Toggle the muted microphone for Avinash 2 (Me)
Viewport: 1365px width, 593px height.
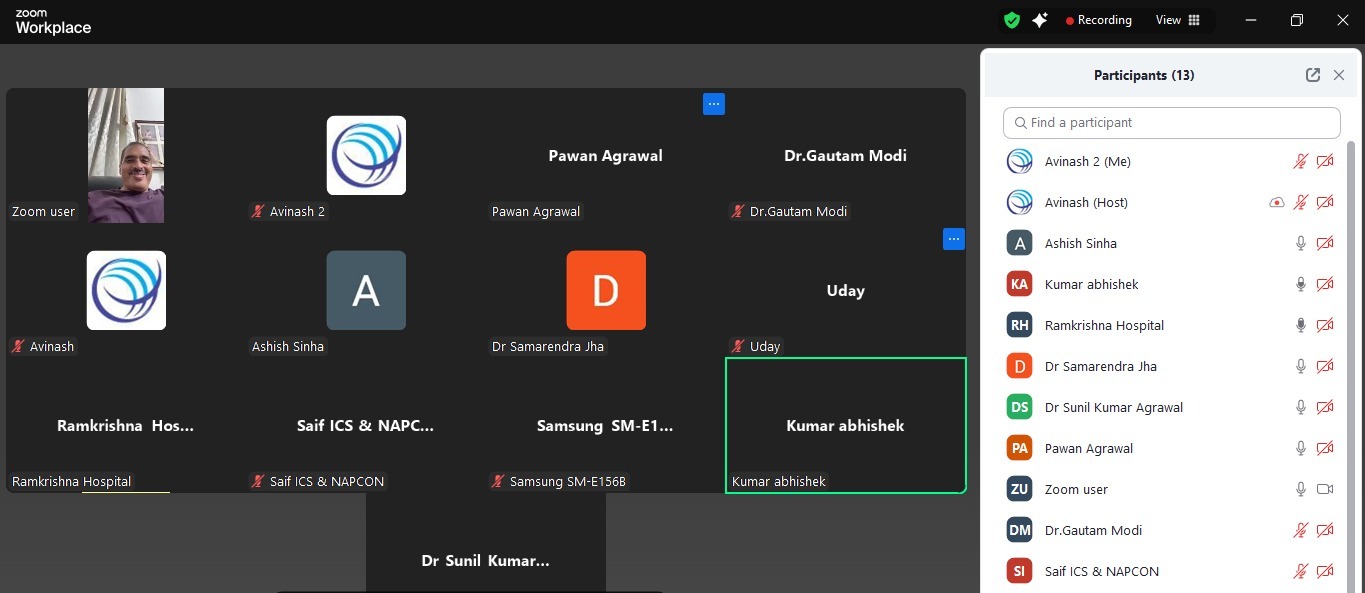pos(1301,161)
